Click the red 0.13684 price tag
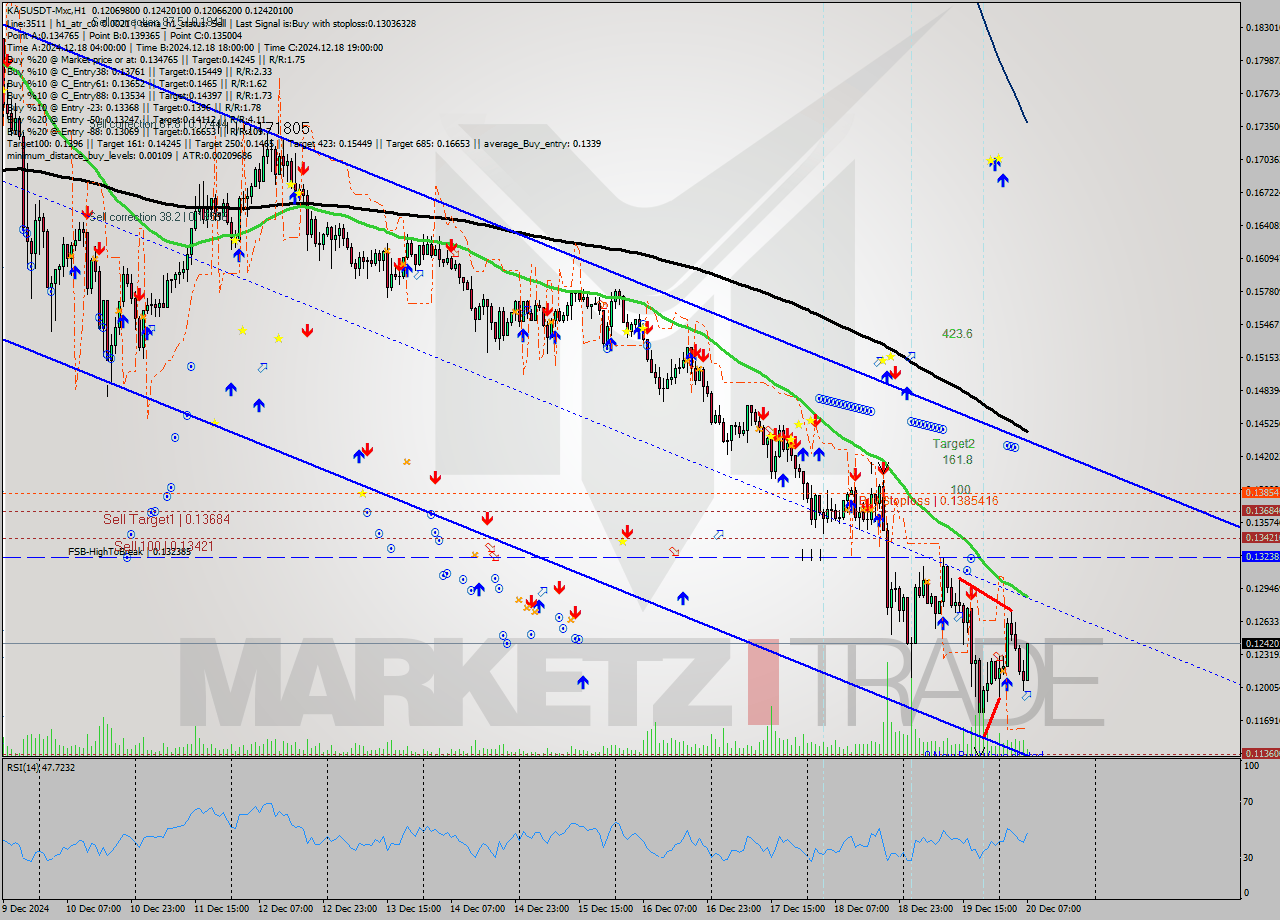 coord(1260,510)
